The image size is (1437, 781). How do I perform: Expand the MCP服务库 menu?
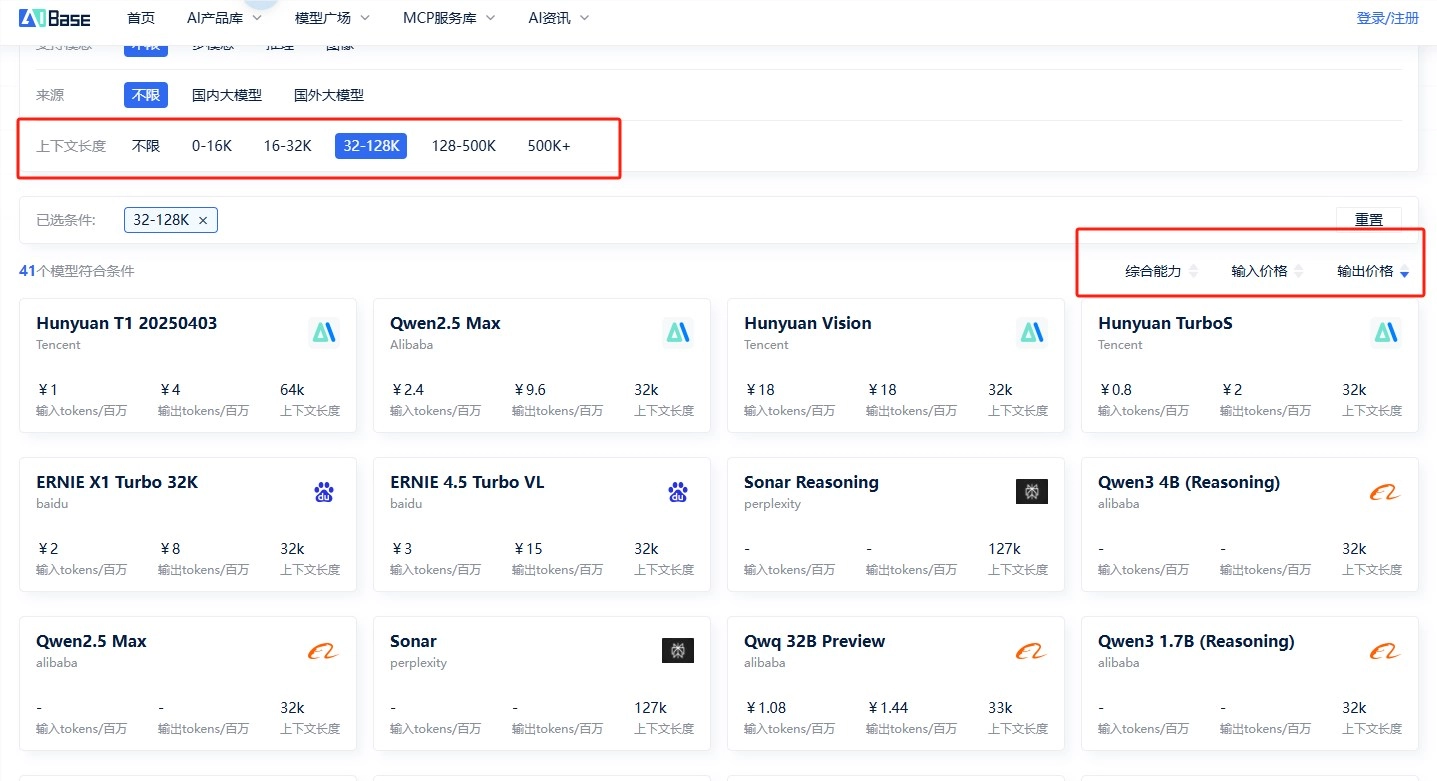coord(448,18)
